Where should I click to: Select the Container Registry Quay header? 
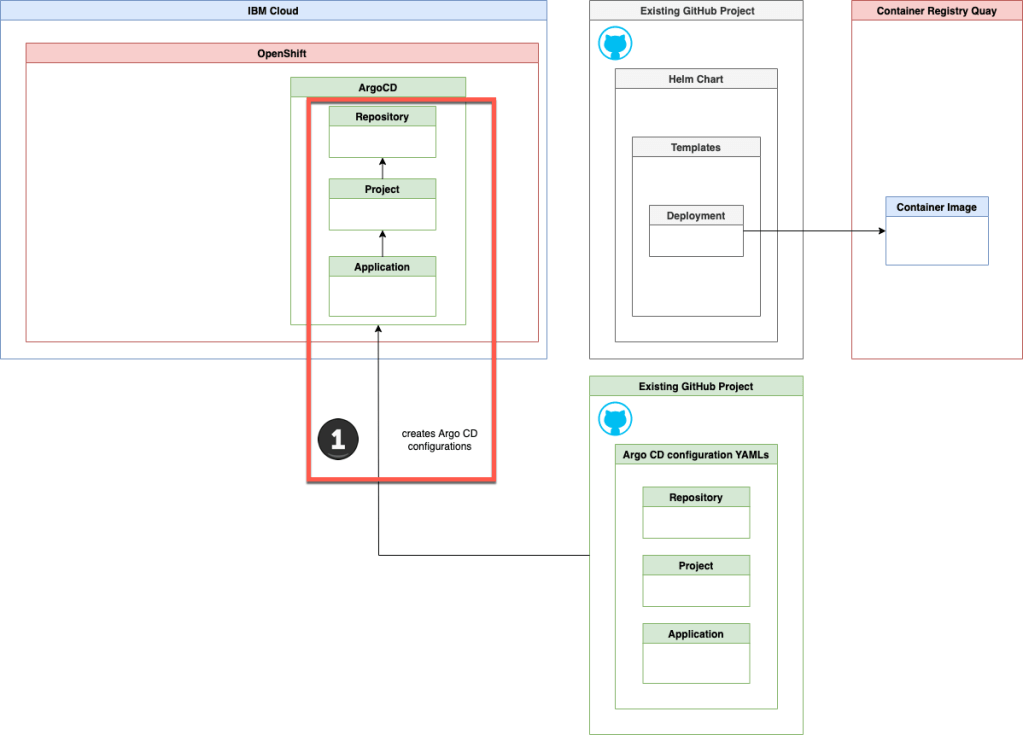click(936, 11)
